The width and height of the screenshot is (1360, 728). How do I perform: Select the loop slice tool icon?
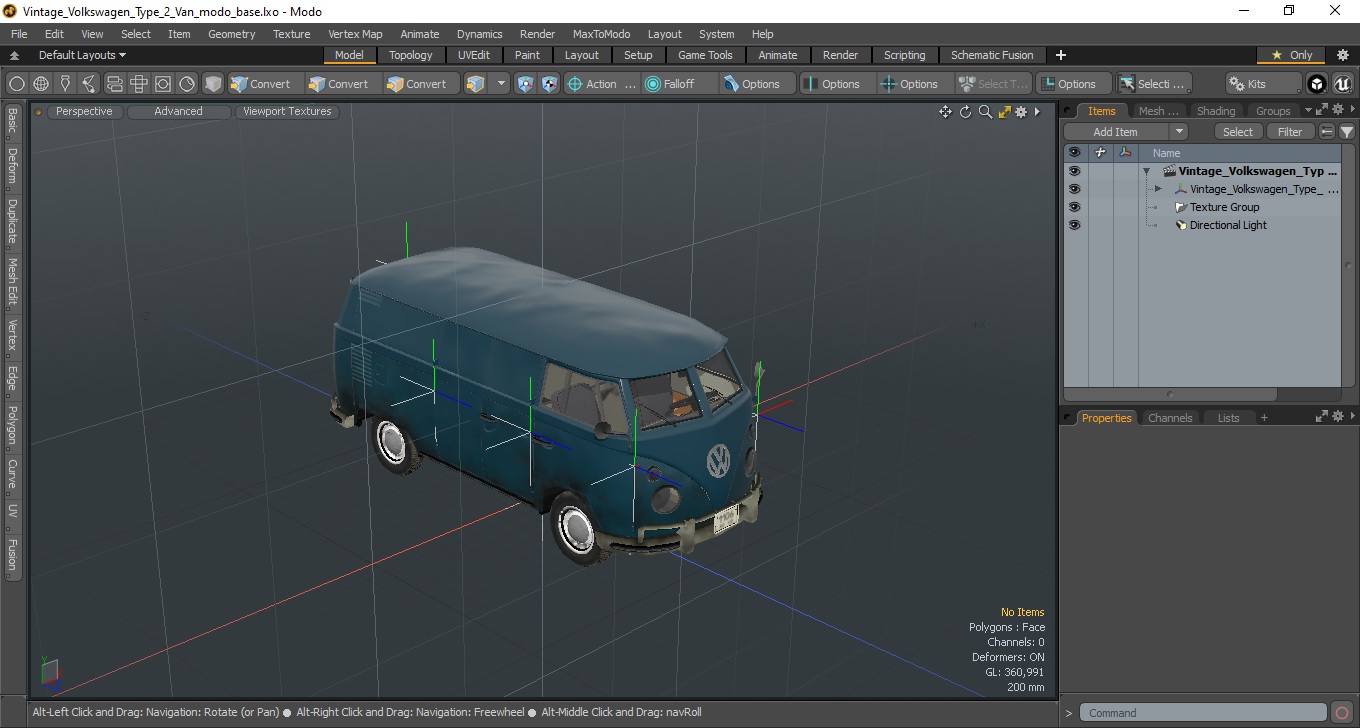point(114,84)
